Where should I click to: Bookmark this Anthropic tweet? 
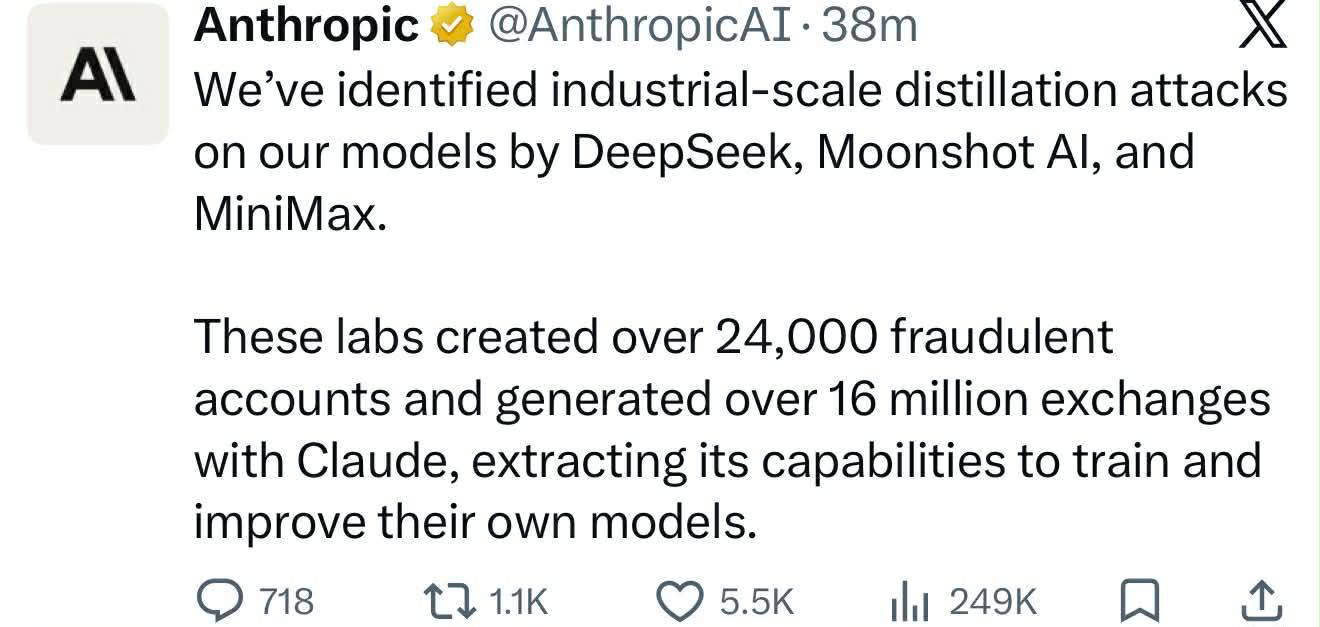point(1136,600)
